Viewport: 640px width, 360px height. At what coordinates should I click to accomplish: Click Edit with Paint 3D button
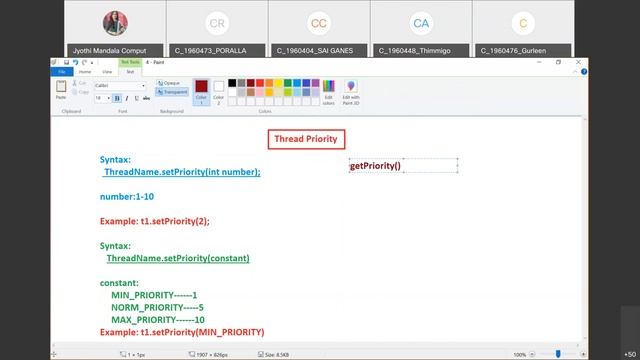click(x=351, y=92)
